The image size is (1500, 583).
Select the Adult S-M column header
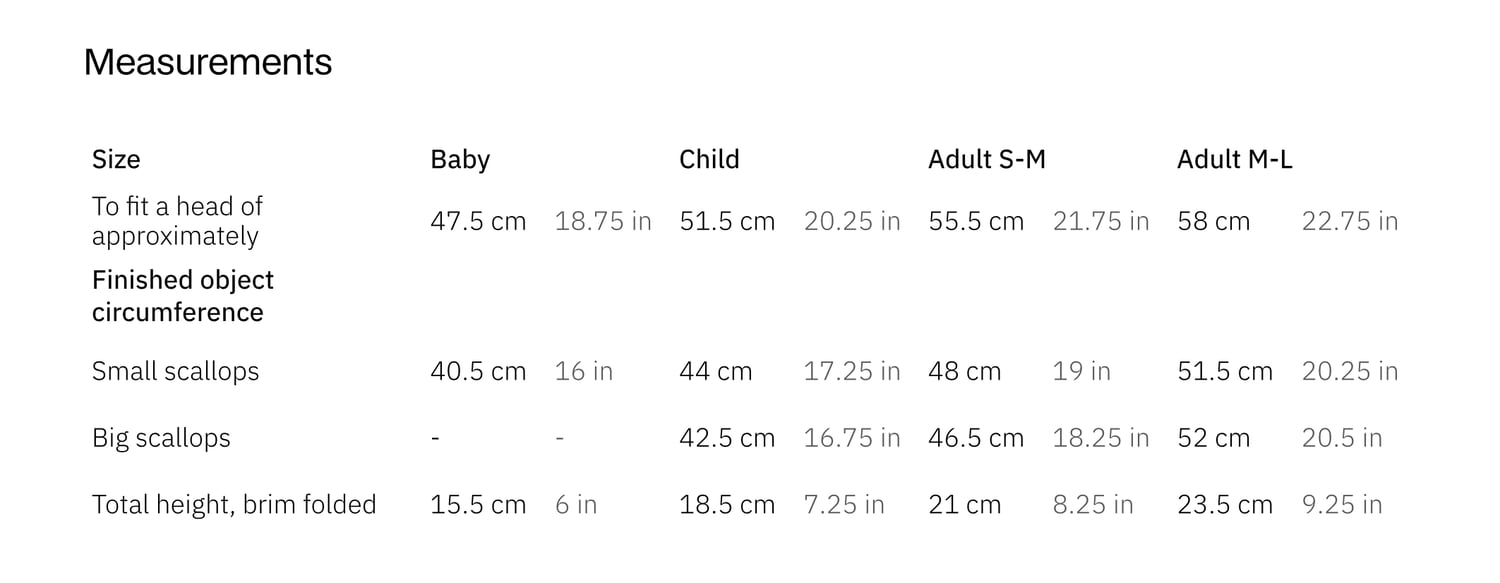tap(986, 159)
